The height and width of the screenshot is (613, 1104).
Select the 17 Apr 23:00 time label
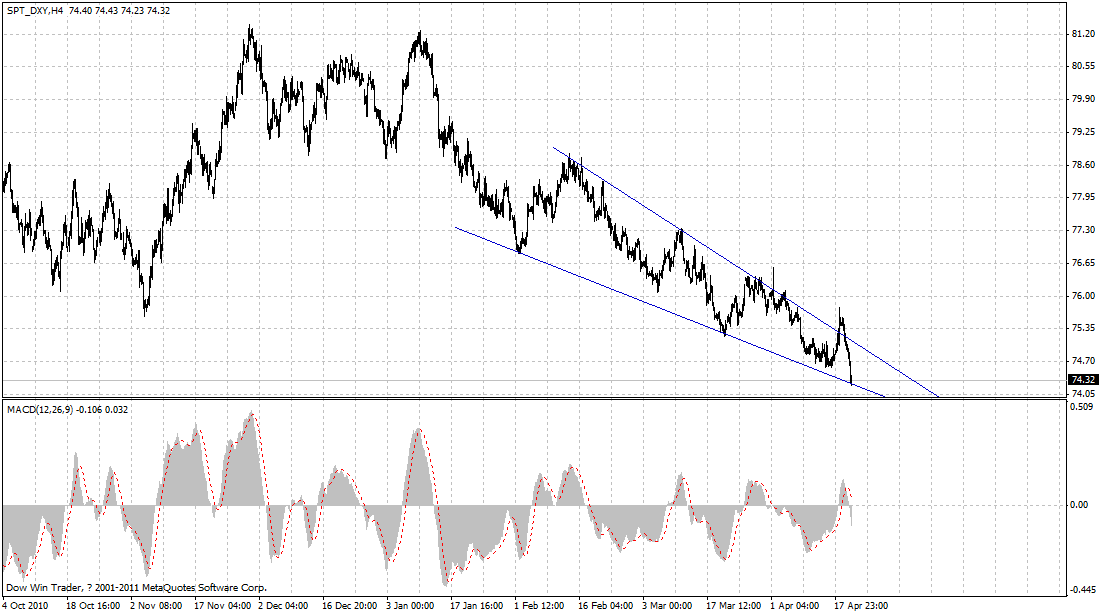[x=861, y=605]
